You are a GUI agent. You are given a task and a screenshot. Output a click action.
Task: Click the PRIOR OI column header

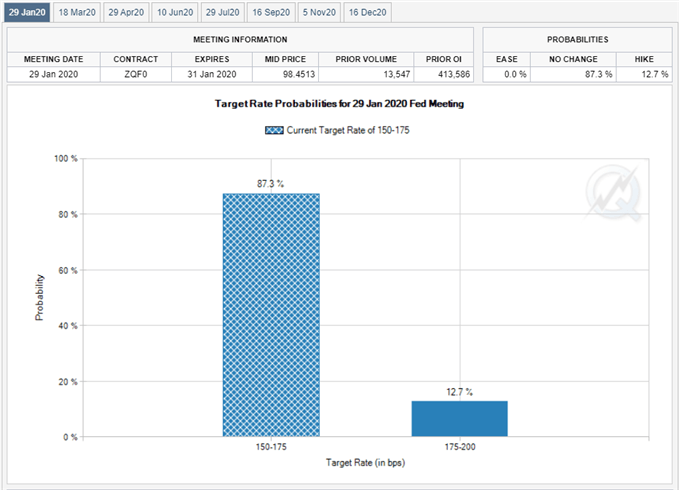coord(443,59)
